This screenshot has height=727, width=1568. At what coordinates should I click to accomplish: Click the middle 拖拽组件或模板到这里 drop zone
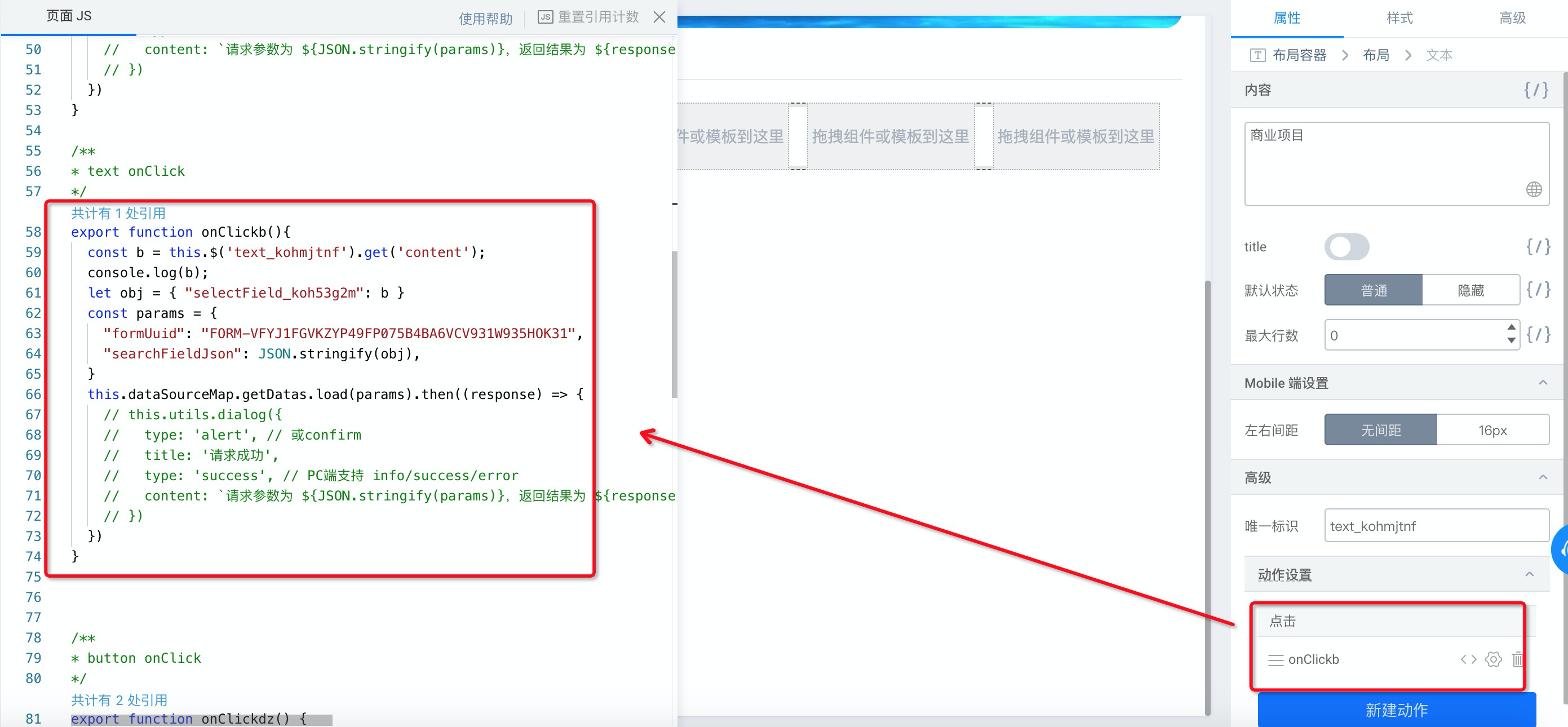coord(891,136)
